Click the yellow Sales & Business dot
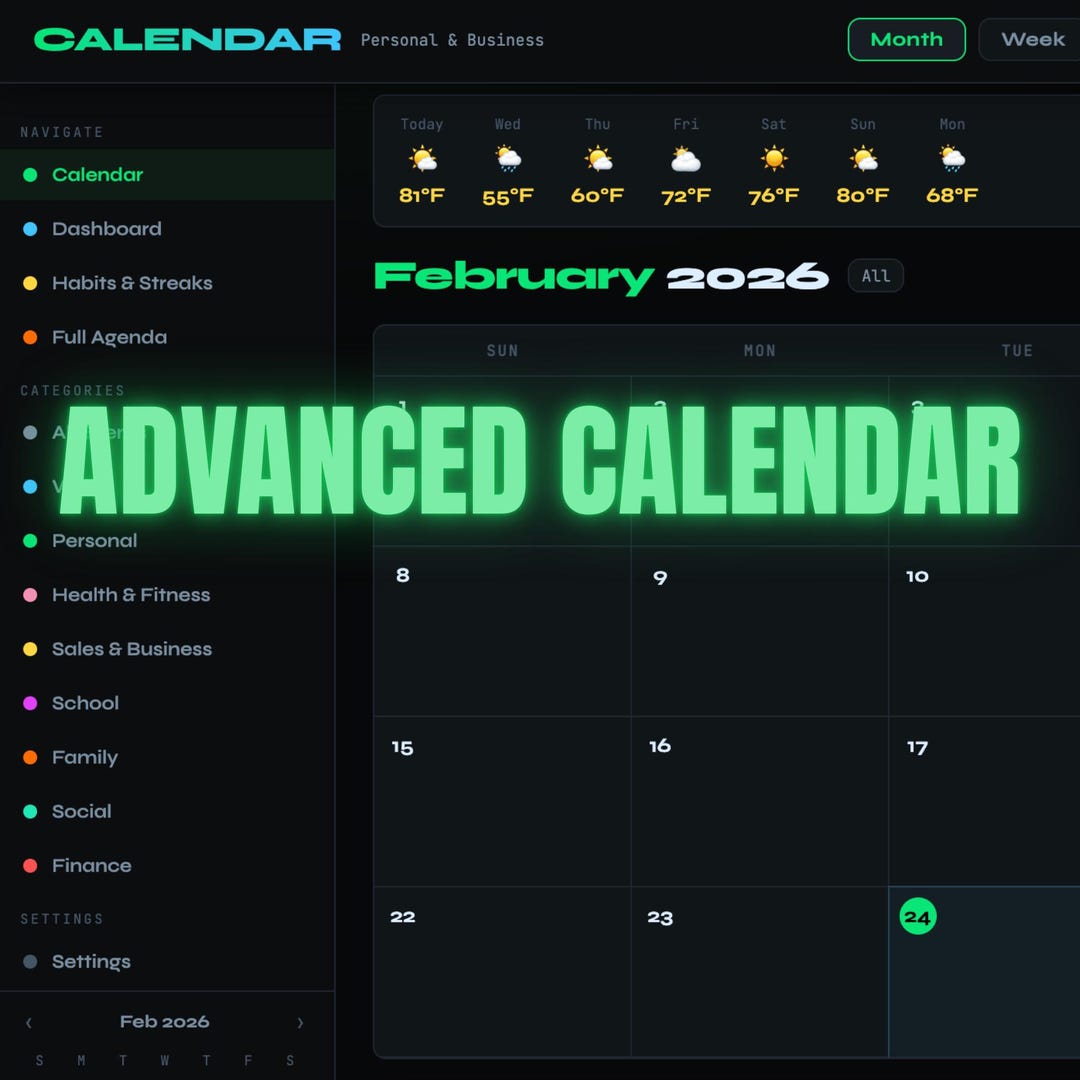The width and height of the screenshot is (1080, 1080). 30,649
